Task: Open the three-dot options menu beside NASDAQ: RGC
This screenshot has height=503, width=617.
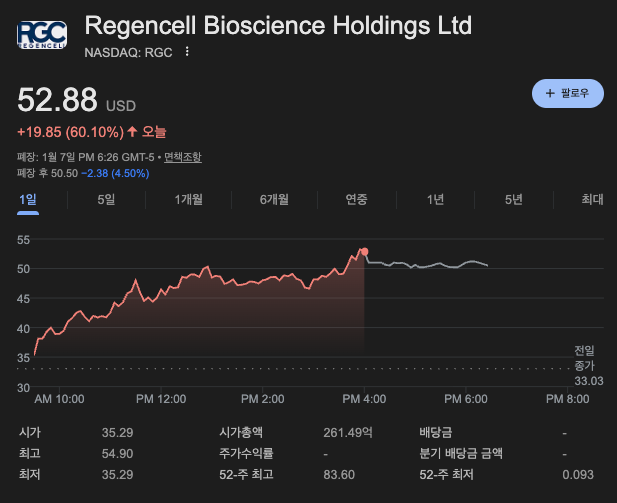Action: coord(187,52)
